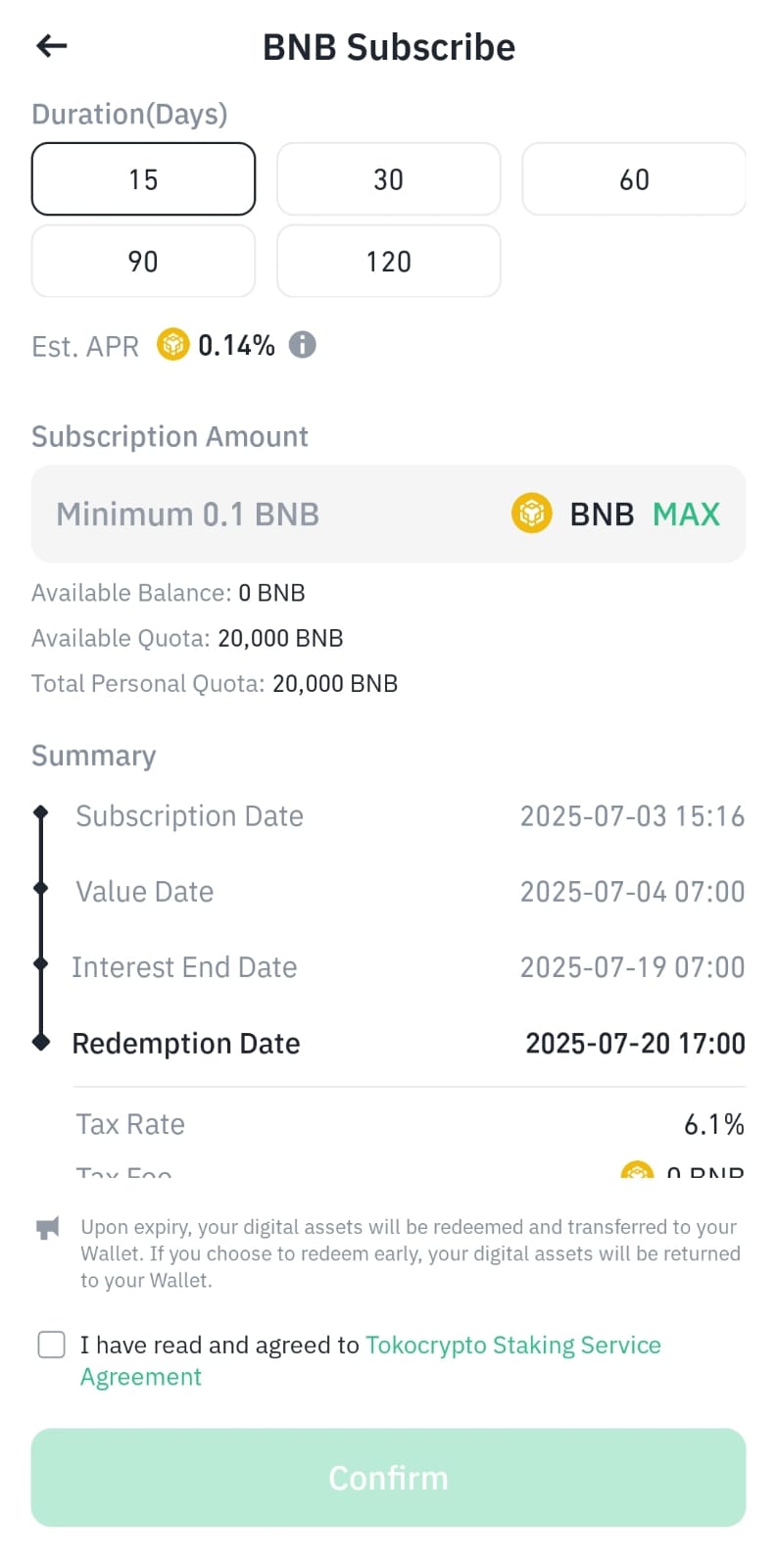Choose the 120 days duration
Screen dimensions: 777x1568
[389, 262]
